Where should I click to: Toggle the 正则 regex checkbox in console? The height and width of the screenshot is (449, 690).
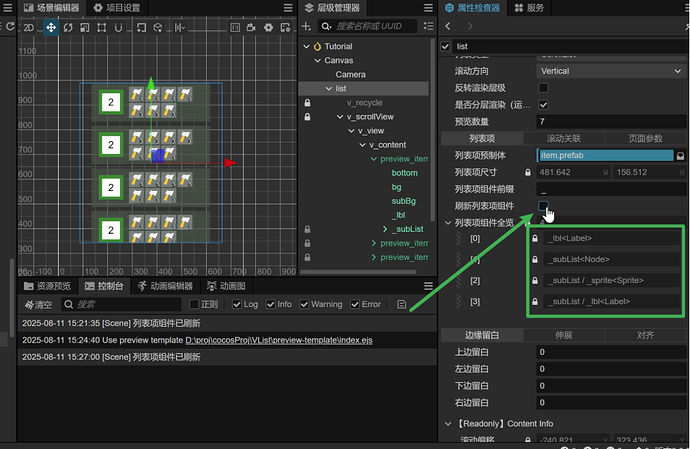click(x=194, y=304)
